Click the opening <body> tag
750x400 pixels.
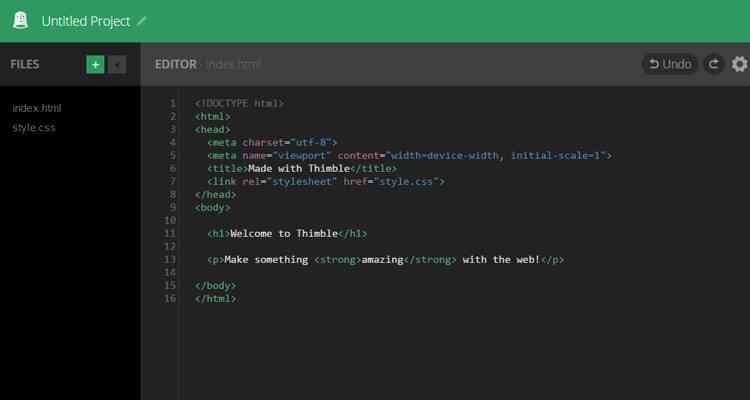click(213, 208)
